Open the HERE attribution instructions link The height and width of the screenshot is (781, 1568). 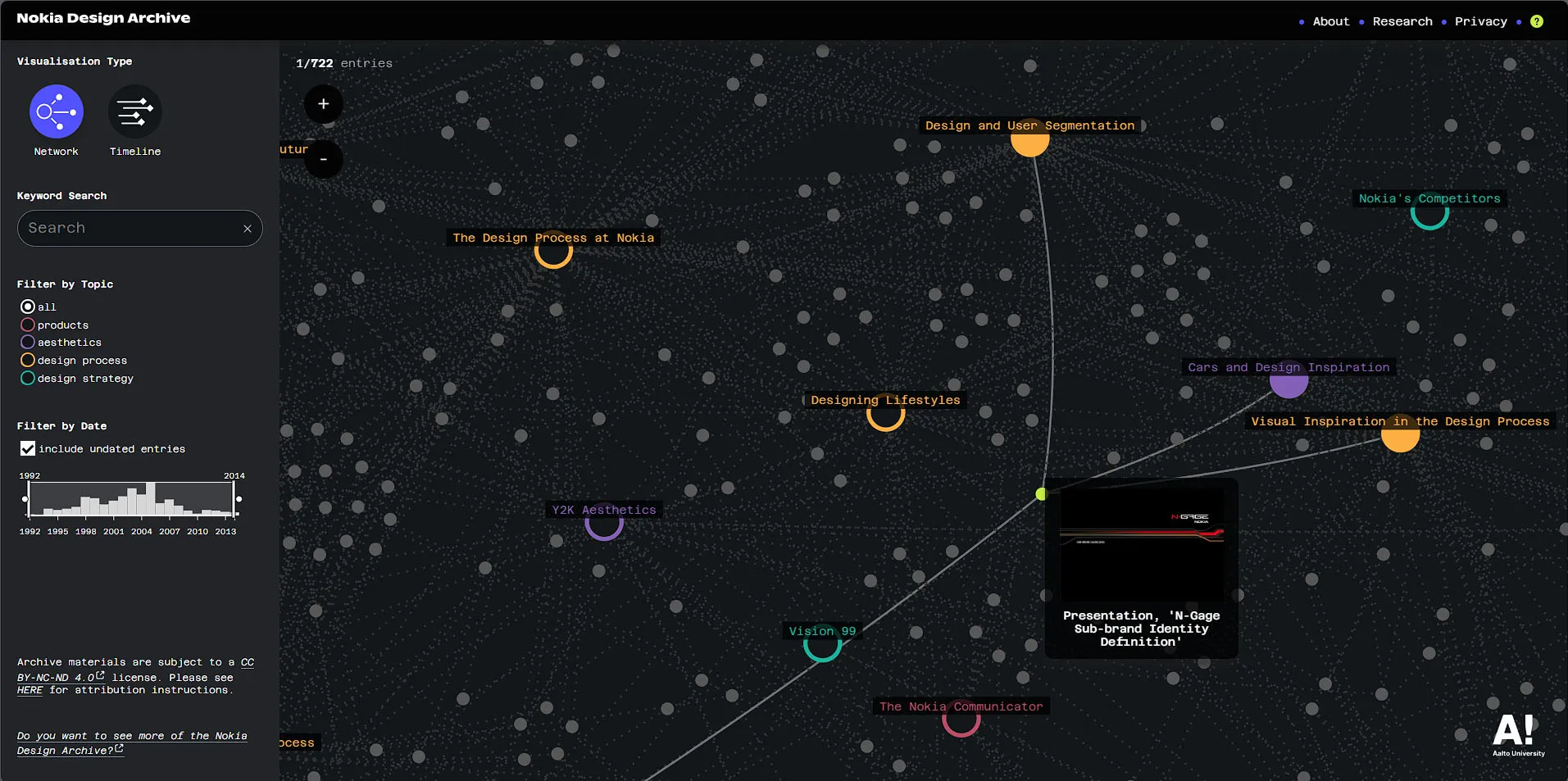[30, 690]
